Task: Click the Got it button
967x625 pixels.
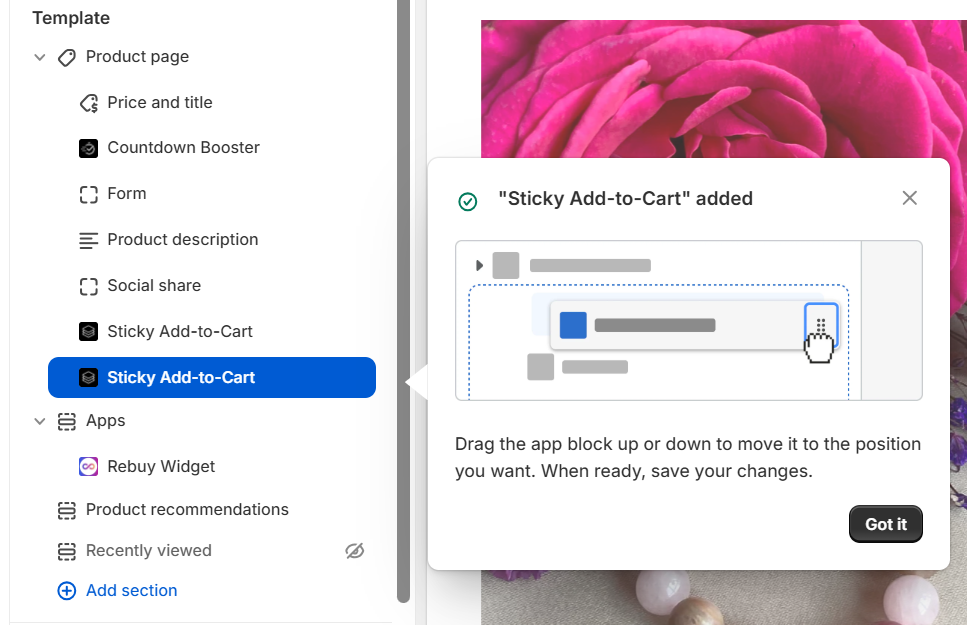Action: click(x=885, y=524)
